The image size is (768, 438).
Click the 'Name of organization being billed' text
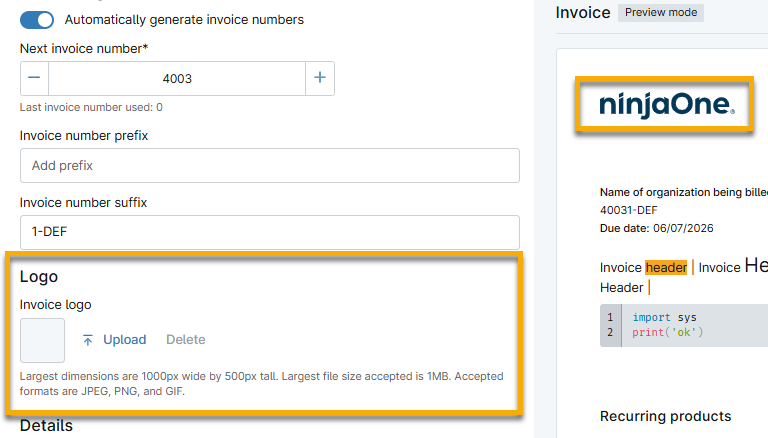pyautogui.click(x=684, y=192)
